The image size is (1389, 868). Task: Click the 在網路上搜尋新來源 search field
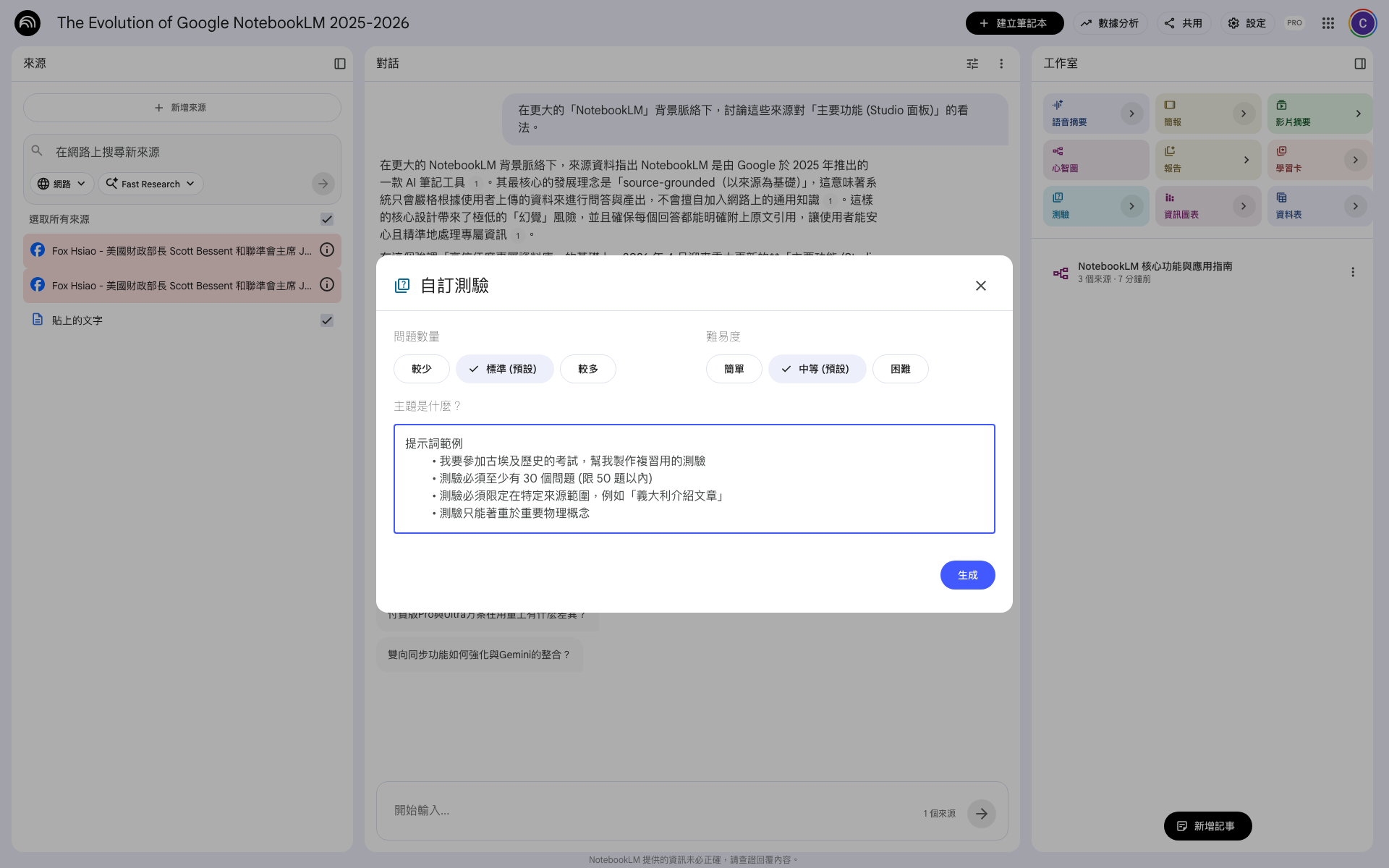(x=181, y=152)
